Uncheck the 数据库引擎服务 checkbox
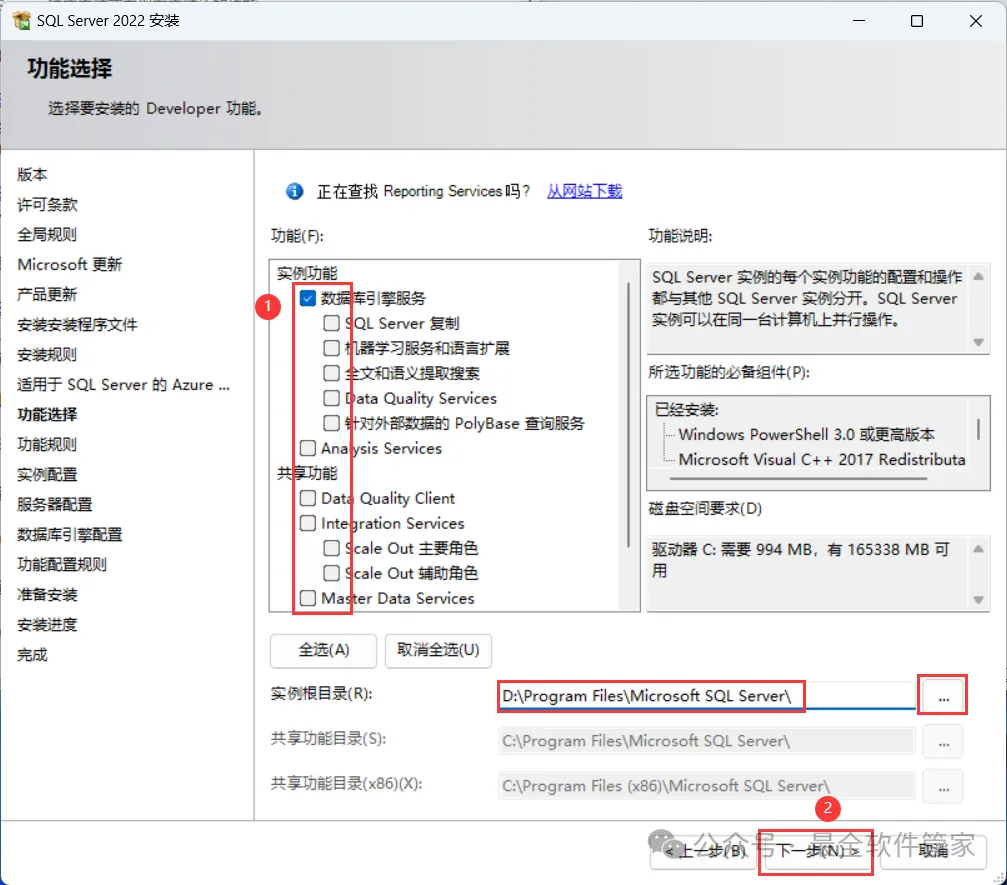The height and width of the screenshot is (885, 1007). (308, 298)
